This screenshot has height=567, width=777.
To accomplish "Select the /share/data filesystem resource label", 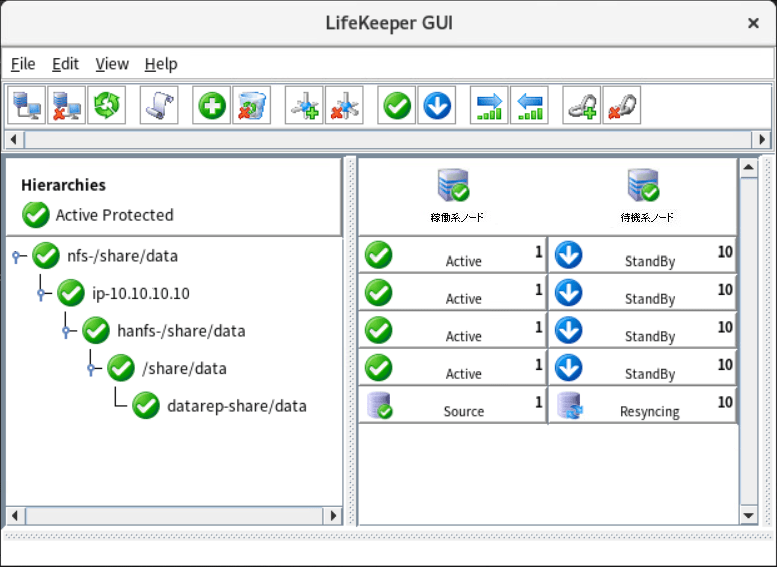I will point(184,369).
